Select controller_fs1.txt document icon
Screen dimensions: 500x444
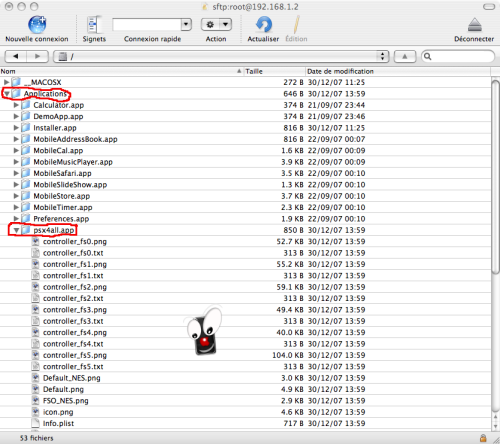click(x=35, y=275)
